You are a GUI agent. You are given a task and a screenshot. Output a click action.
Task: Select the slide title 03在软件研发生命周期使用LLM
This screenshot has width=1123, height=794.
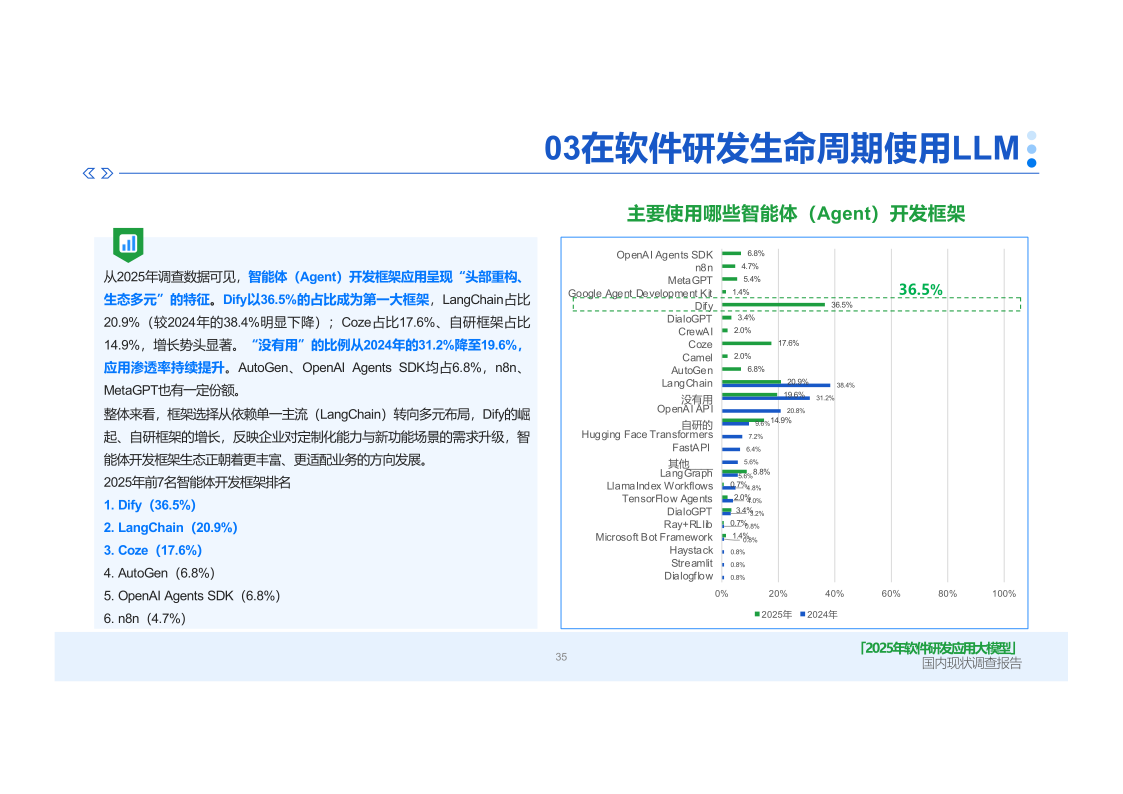[781, 149]
